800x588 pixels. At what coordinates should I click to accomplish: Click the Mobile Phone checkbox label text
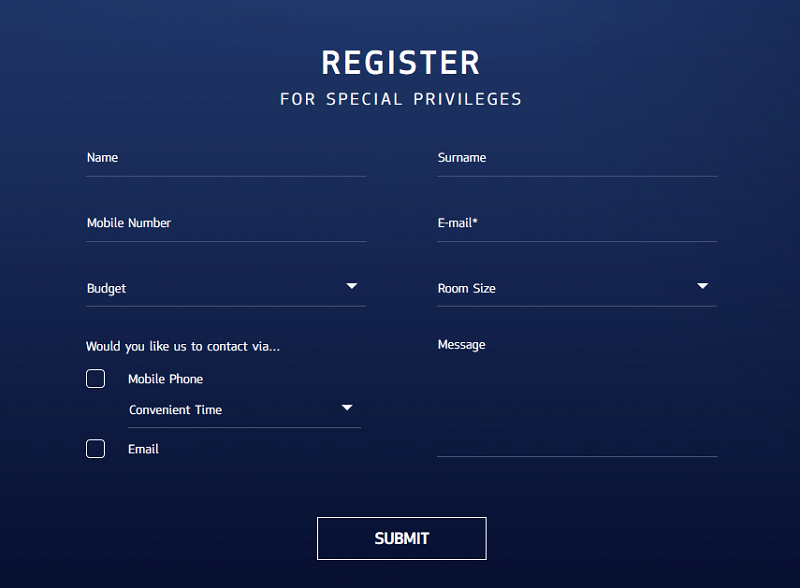click(165, 379)
